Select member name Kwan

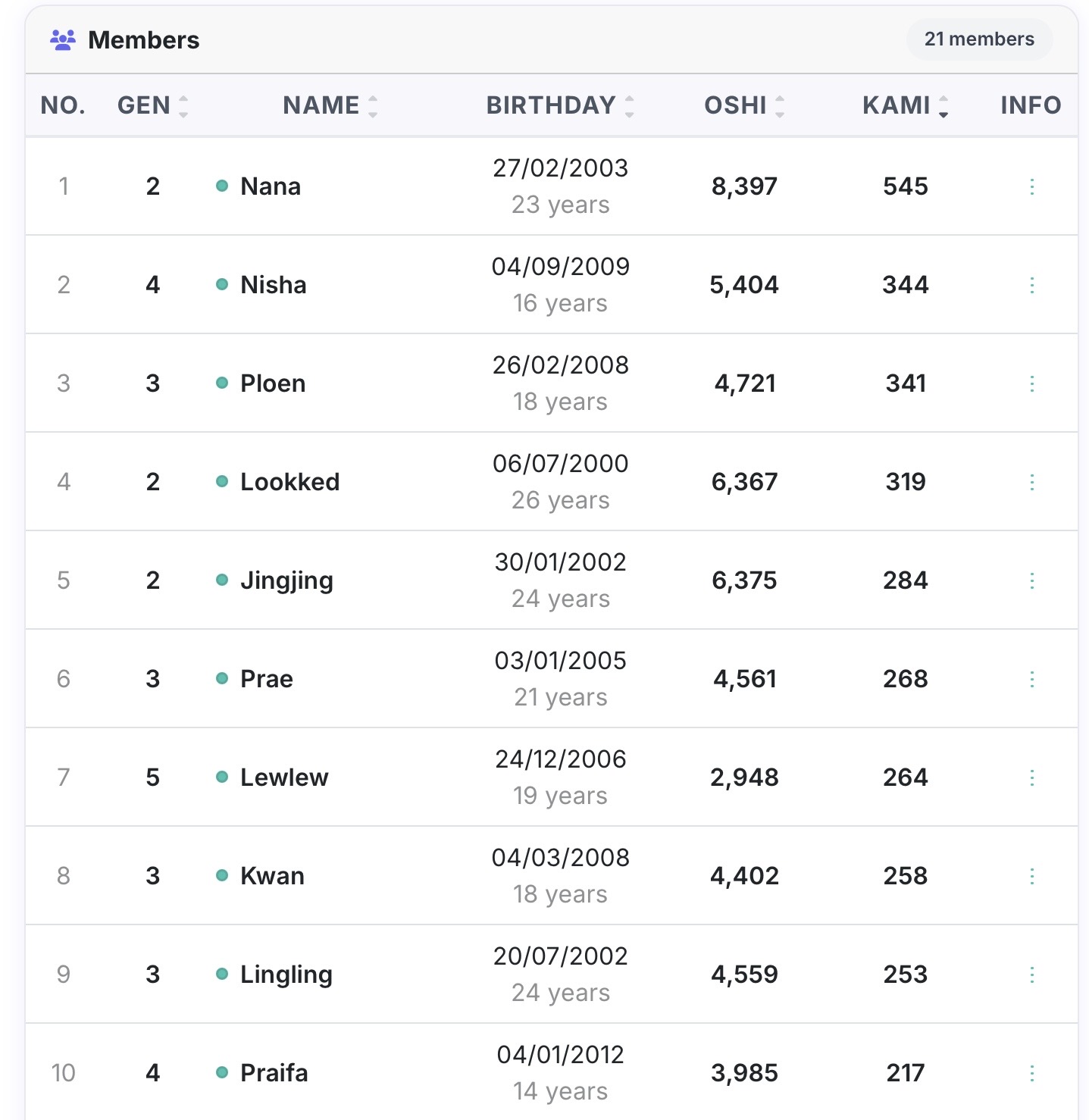click(272, 876)
